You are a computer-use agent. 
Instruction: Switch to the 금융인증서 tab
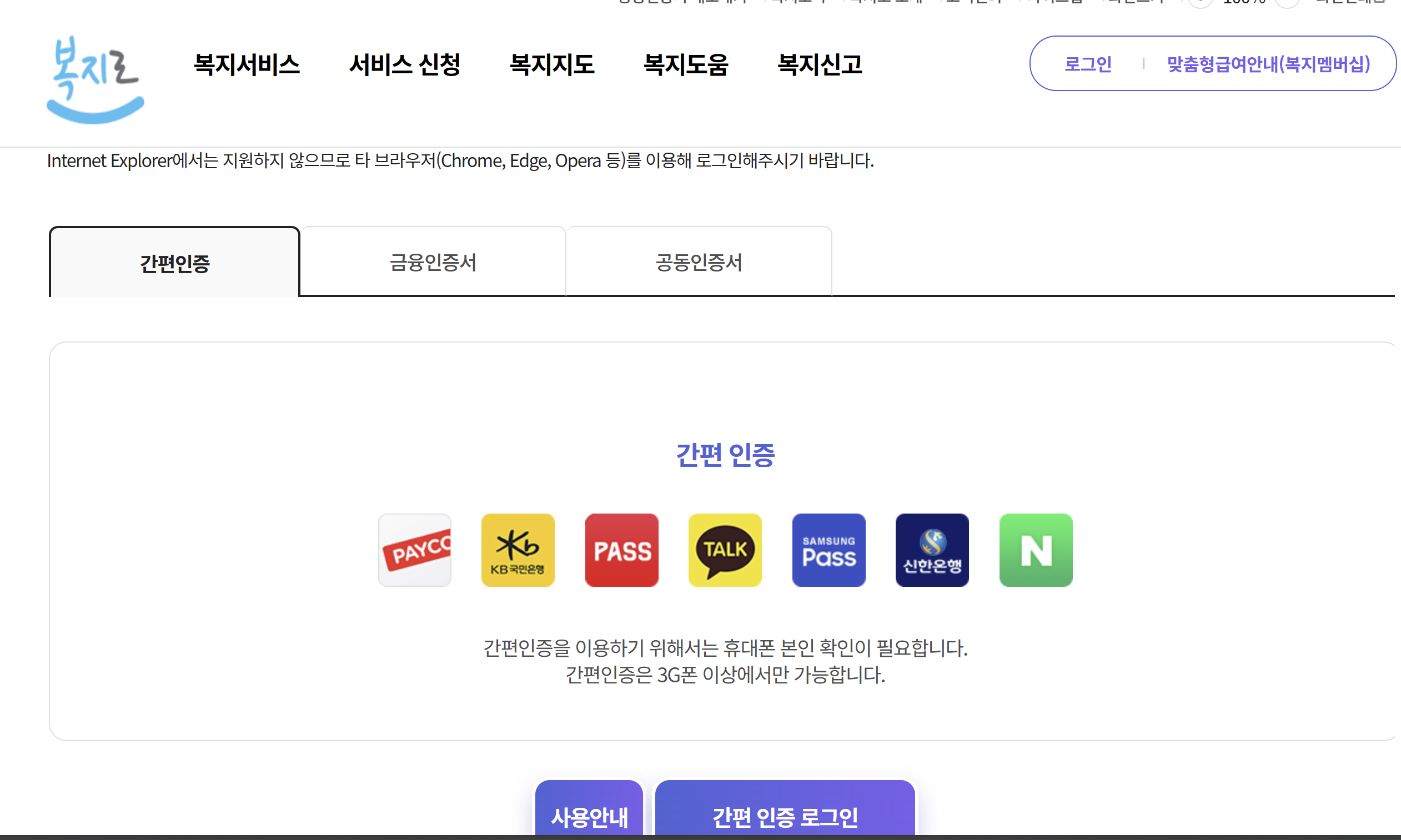(x=433, y=261)
